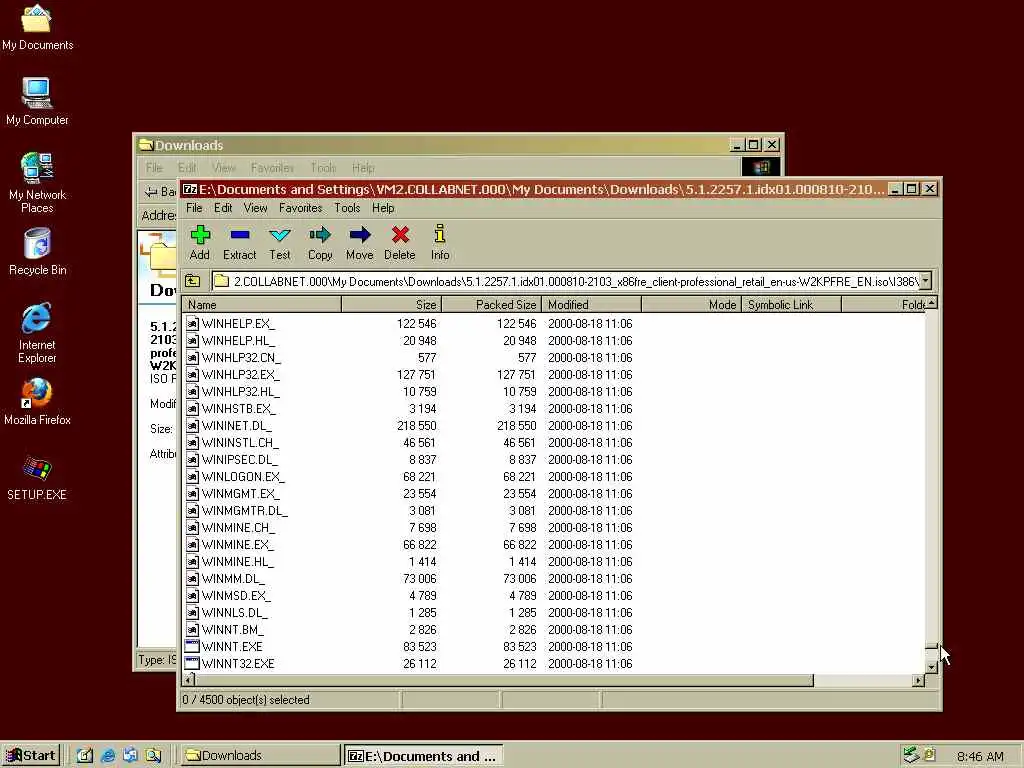The image size is (1024, 768).
Task: Click Internet Explorer quick launch icon
Action: point(108,755)
